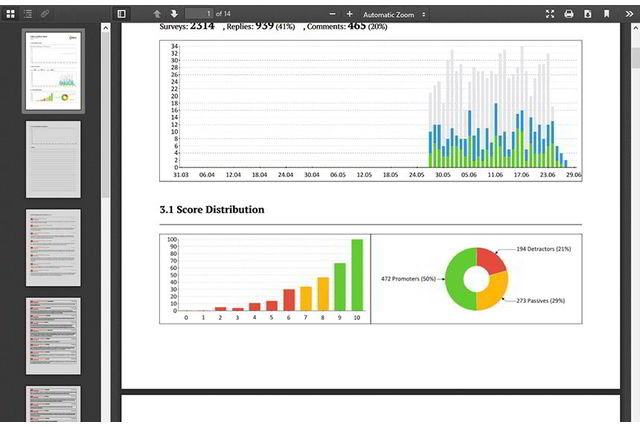Click the '472 Promoters (50%)' label
The width and height of the screenshot is (640, 426).
408,279
